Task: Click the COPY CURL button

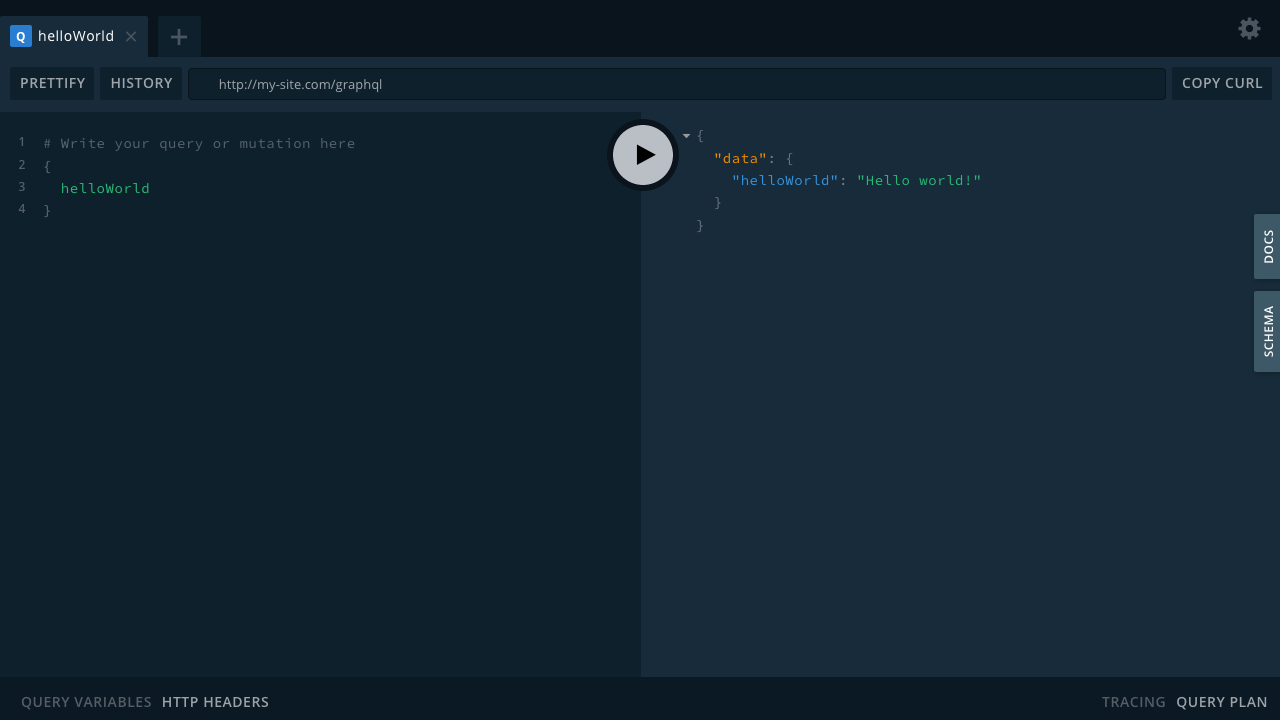Action: click(1222, 83)
